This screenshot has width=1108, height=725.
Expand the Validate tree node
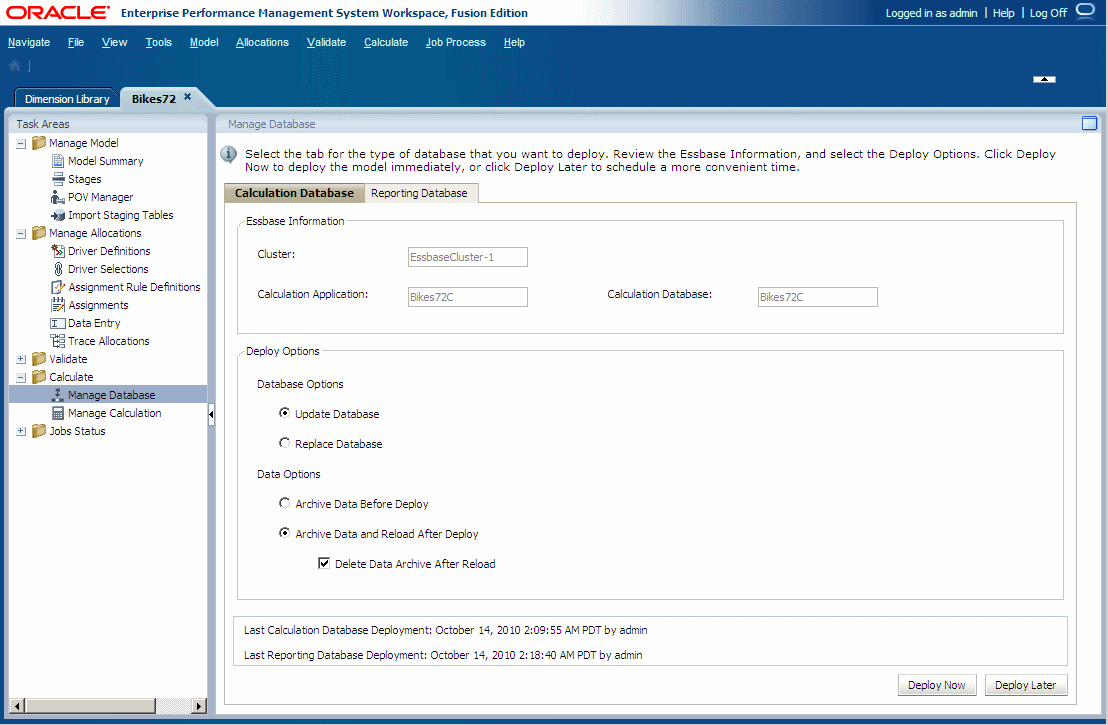click(x=21, y=358)
